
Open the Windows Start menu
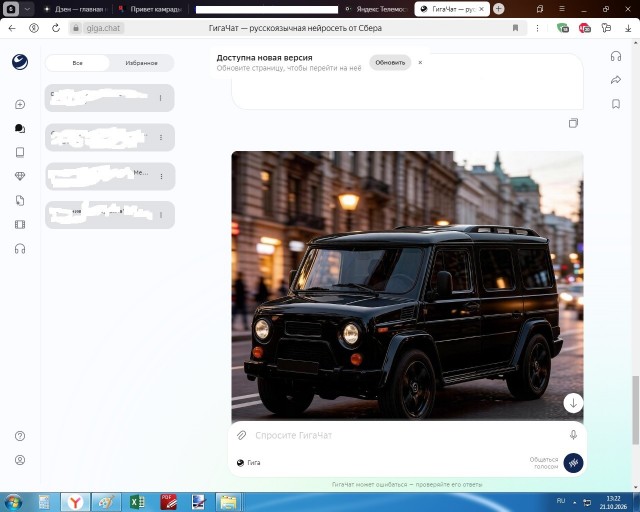tap(13, 502)
